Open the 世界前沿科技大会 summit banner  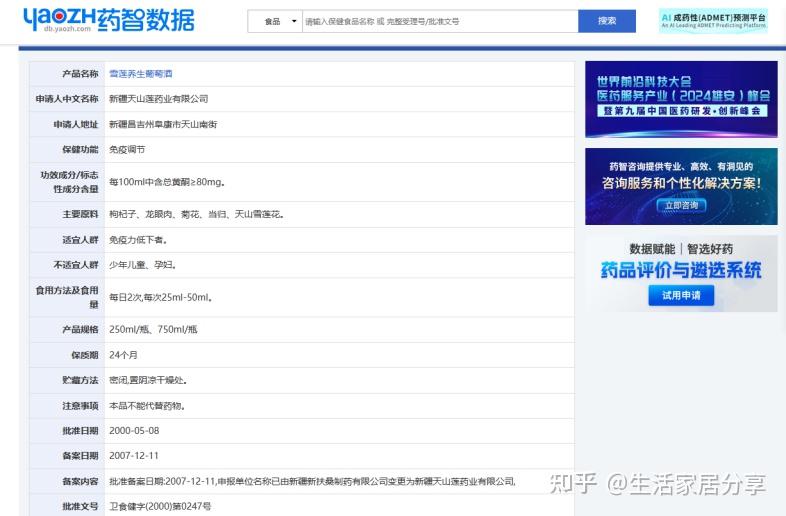coord(681,99)
